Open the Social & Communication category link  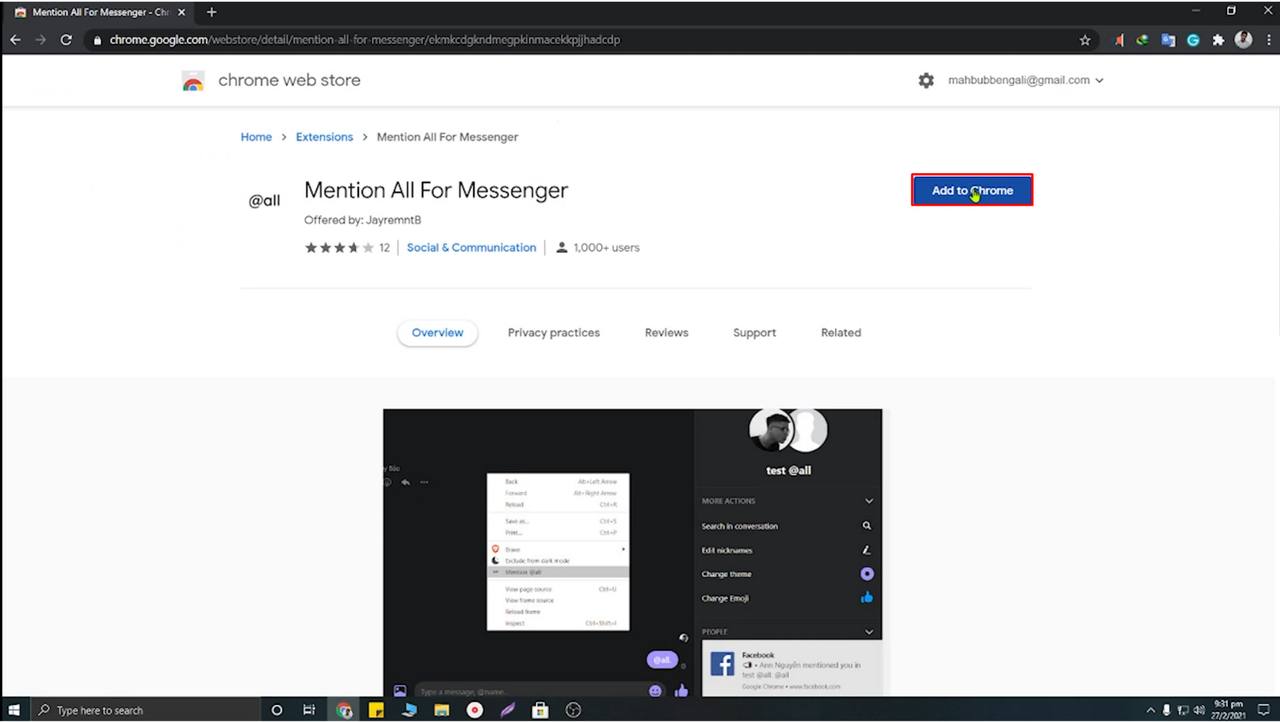pos(471,247)
